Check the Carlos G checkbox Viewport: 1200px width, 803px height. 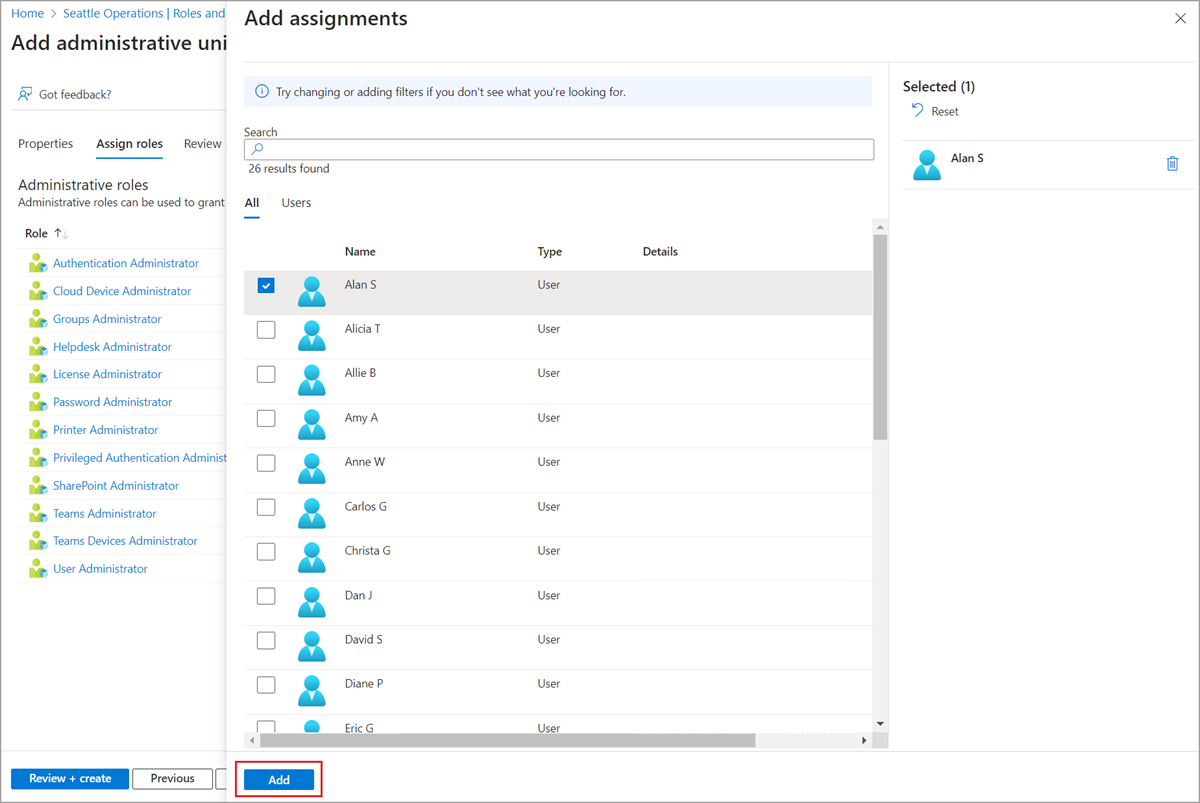[x=266, y=507]
